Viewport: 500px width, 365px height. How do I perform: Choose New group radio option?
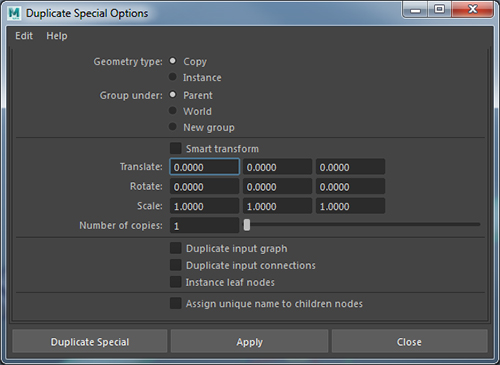tap(173, 126)
